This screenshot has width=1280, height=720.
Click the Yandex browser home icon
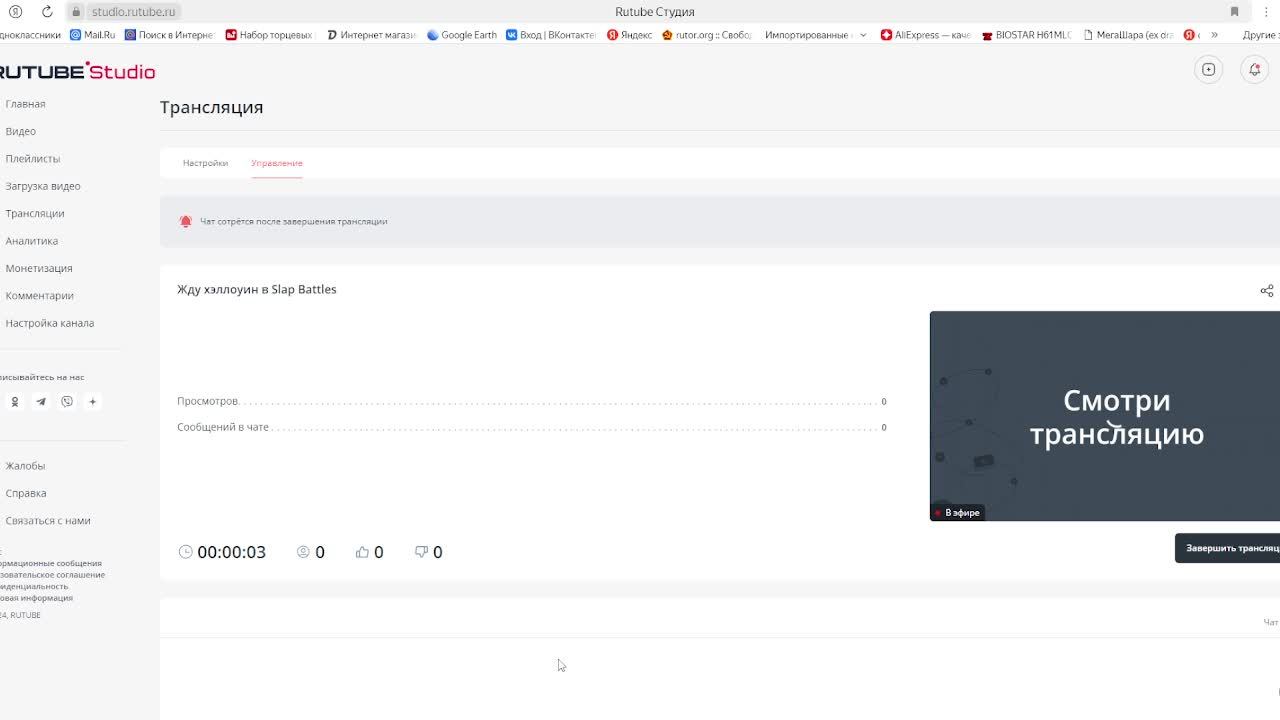pos(15,11)
